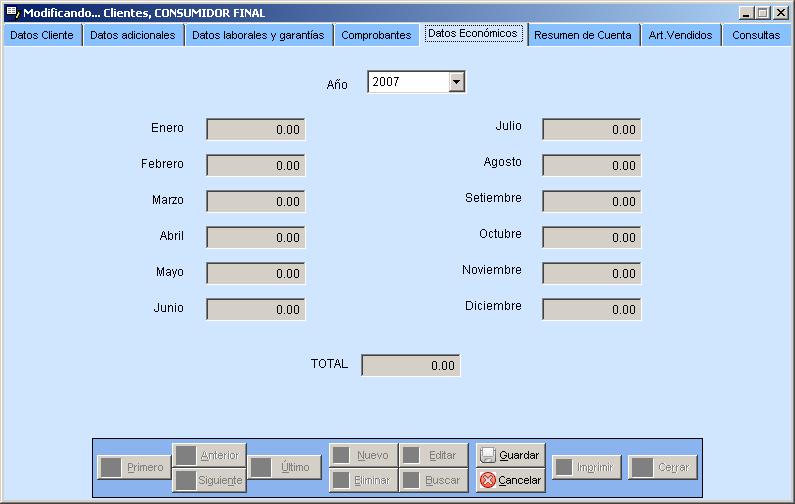795x504 pixels.
Task: Open the Año dropdown arrow
Action: (457, 83)
